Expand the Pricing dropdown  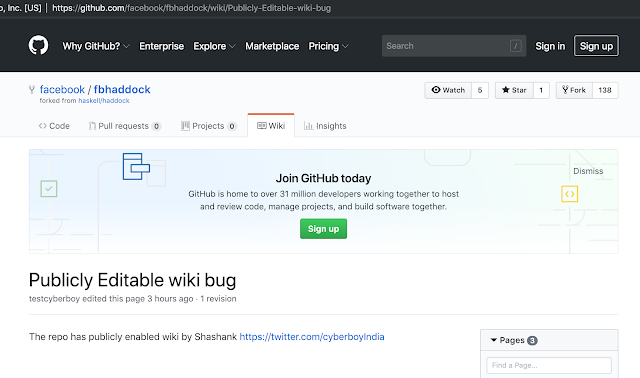coord(328,46)
